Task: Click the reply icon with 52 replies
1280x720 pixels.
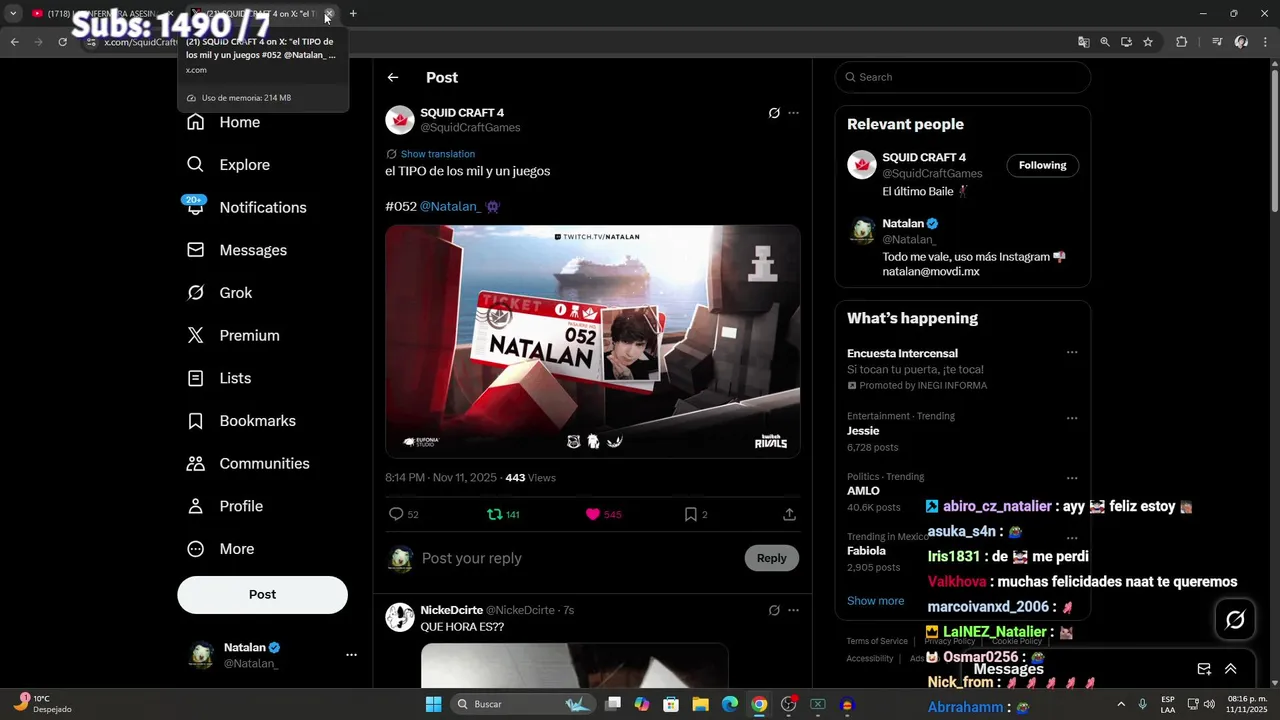Action: pyautogui.click(x=396, y=514)
